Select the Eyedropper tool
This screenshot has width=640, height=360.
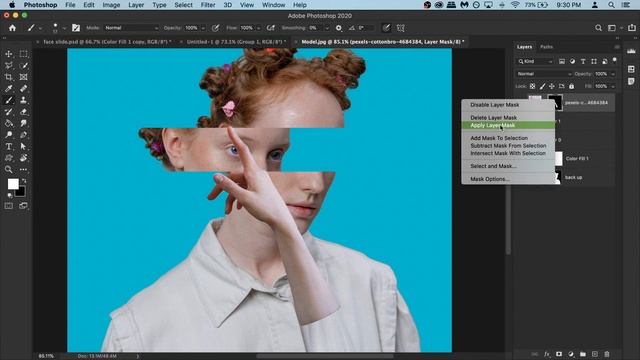pos(9,88)
